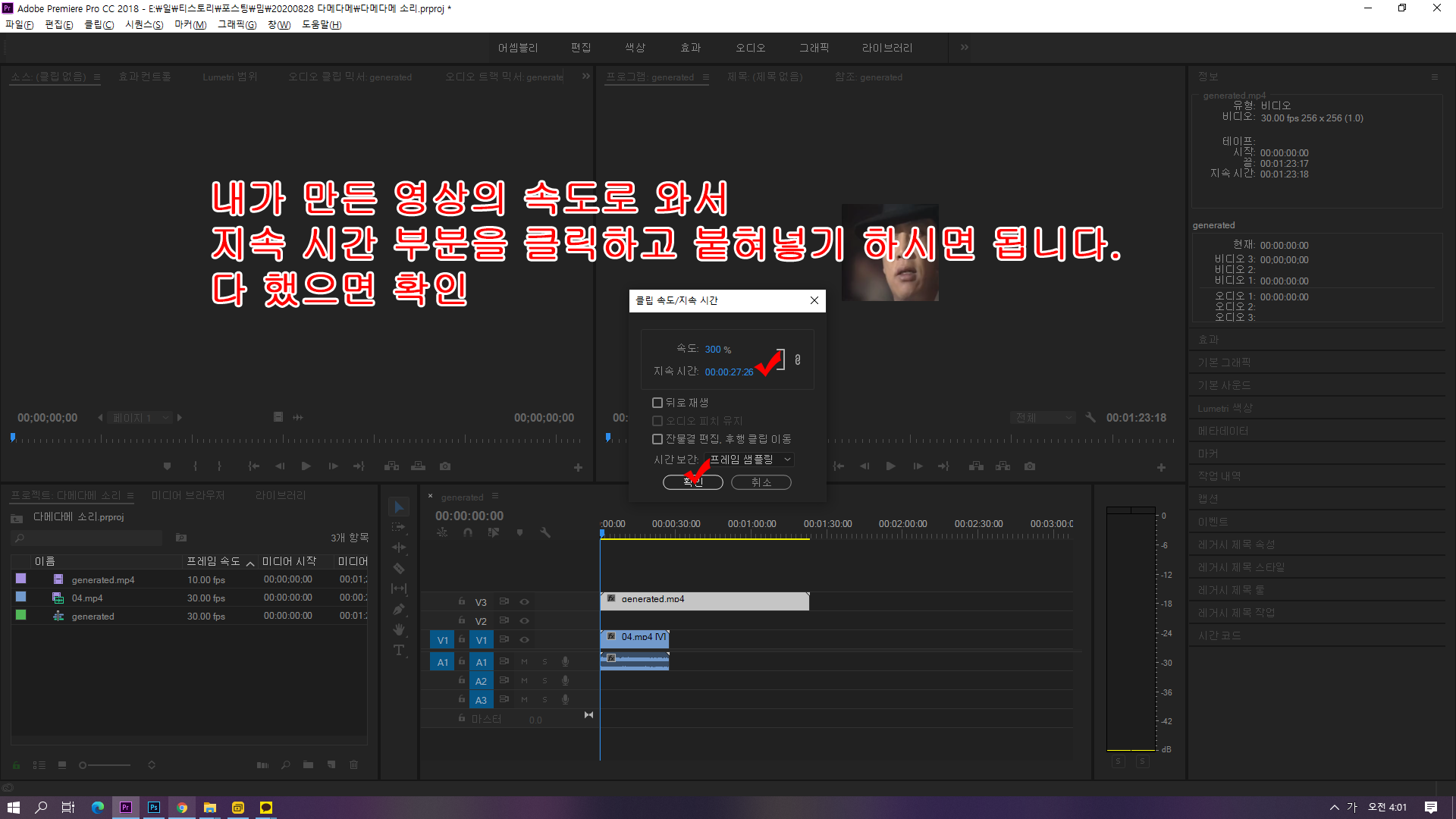
Task: Open the 시간 보간 프레임 샘플링 dropdown
Action: 749,460
